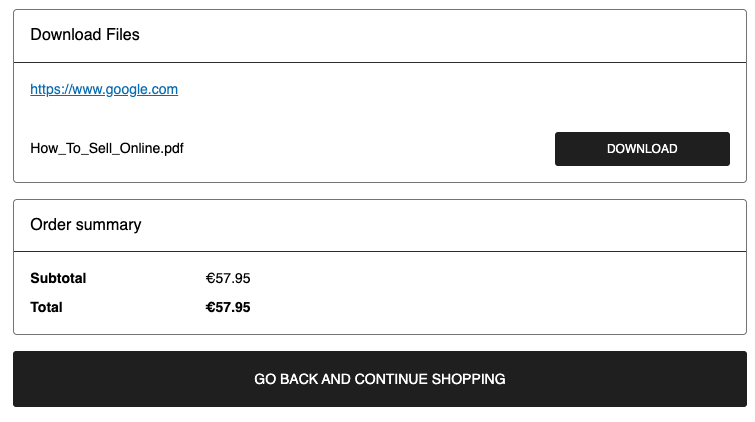
Task: Click the euro sign of the Subtotal value
Action: tap(210, 278)
